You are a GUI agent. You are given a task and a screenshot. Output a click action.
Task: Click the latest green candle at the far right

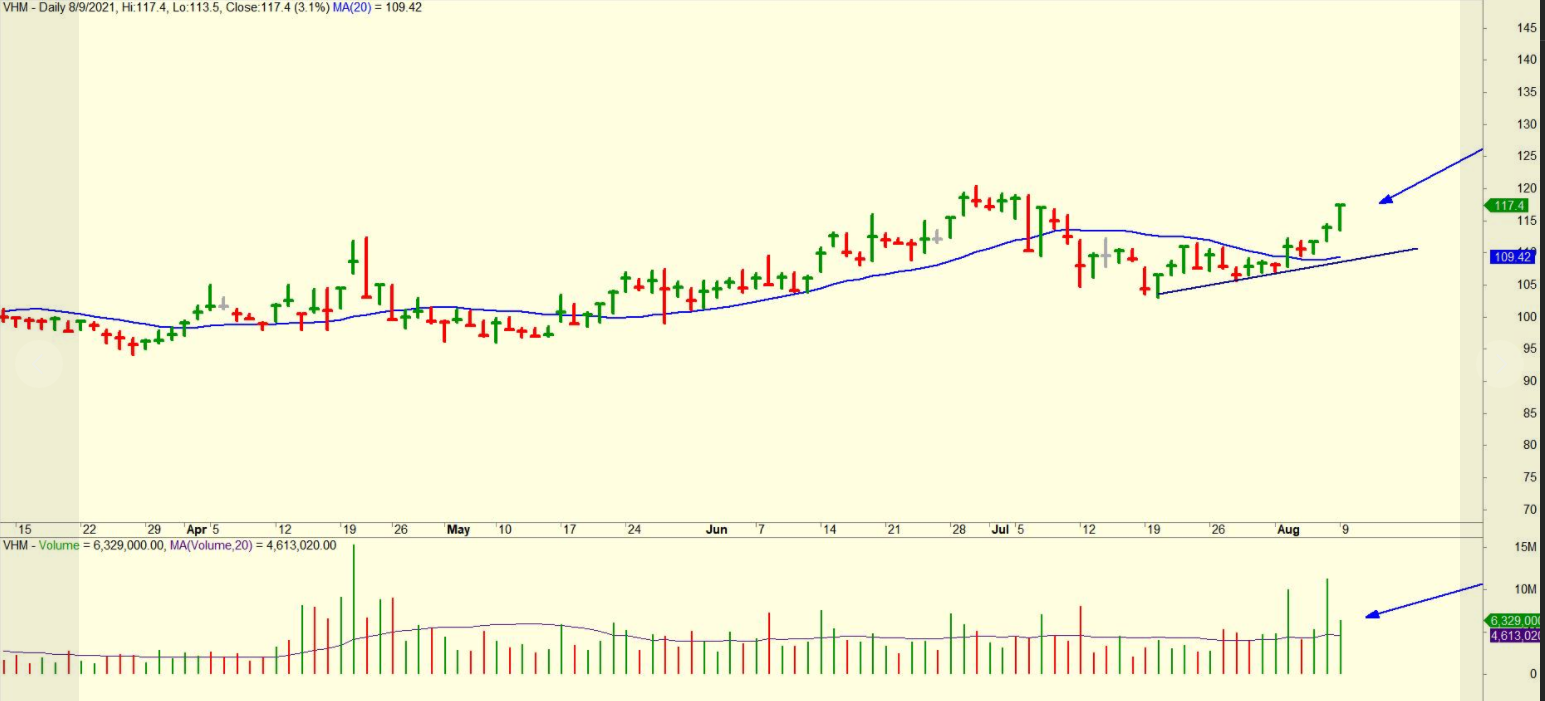1340,217
